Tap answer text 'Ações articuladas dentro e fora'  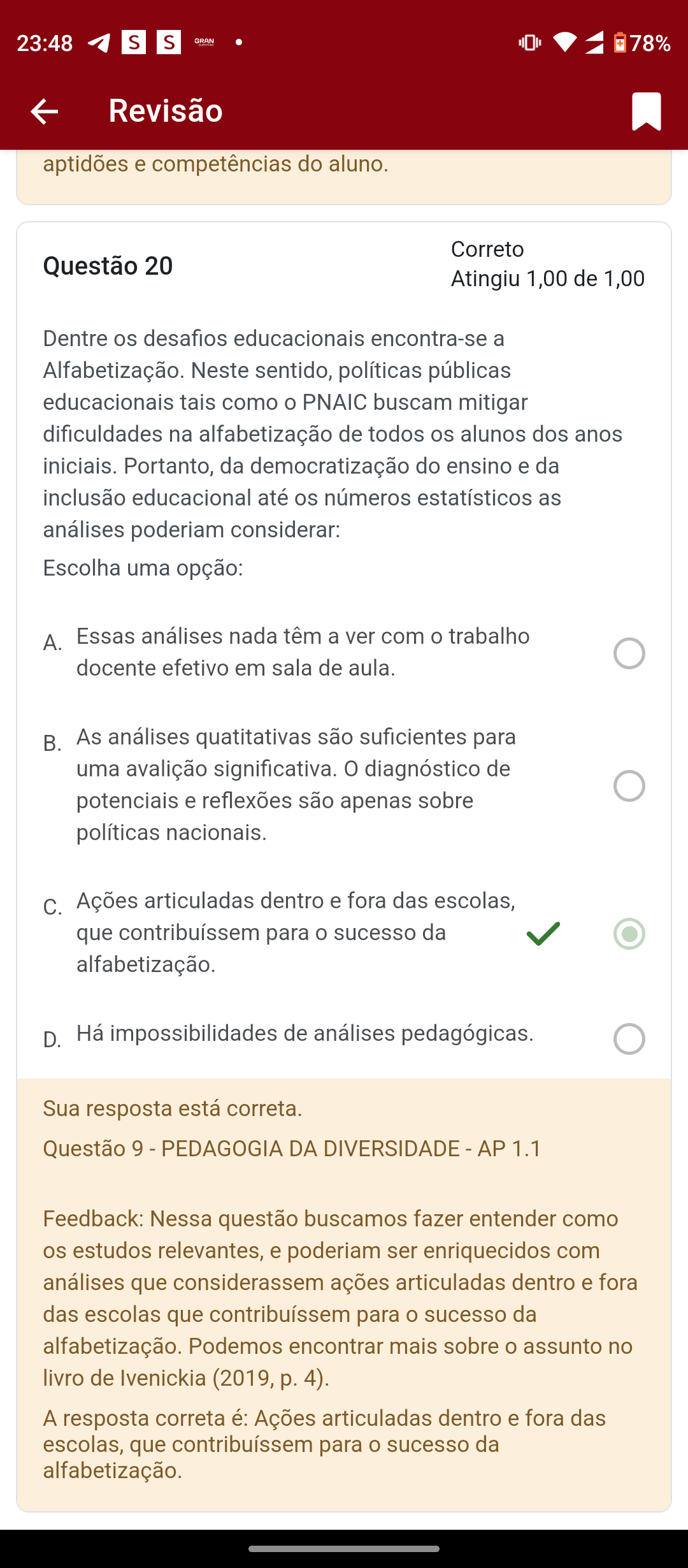[x=296, y=901]
